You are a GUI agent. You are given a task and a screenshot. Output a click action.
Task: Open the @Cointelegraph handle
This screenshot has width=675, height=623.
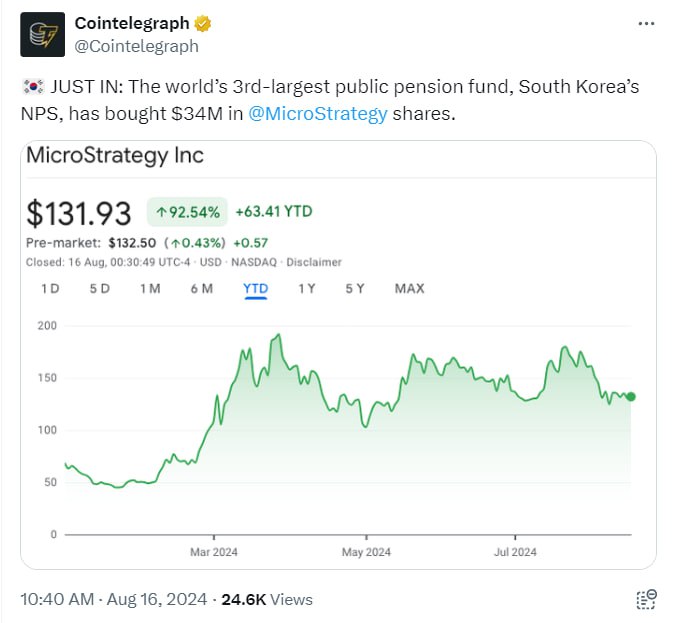[x=136, y=46]
